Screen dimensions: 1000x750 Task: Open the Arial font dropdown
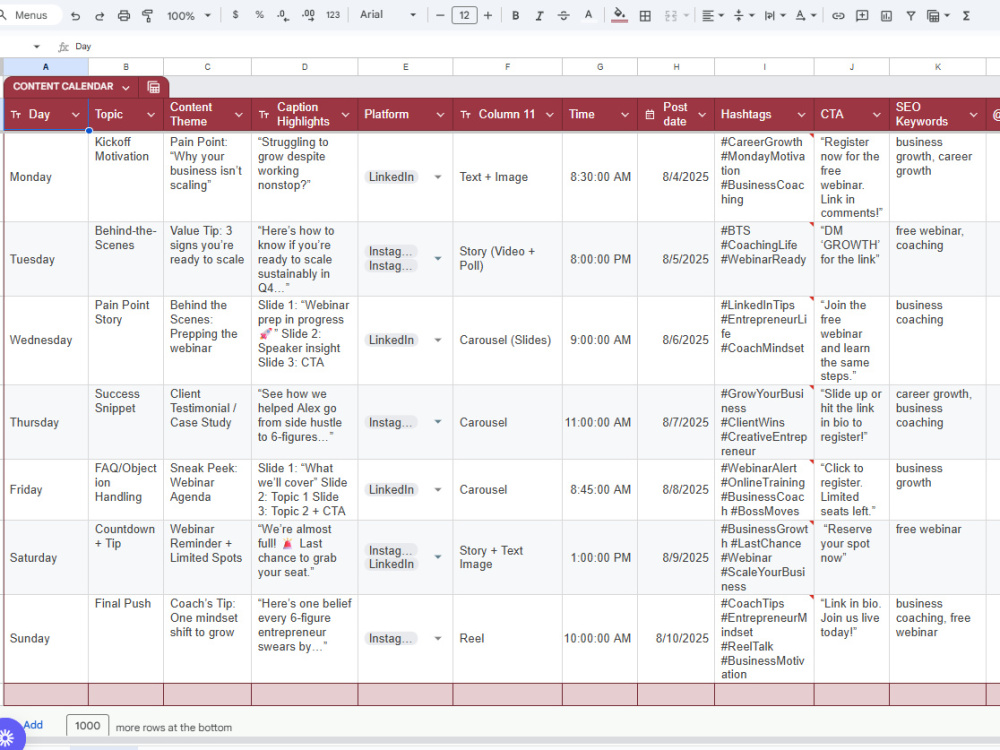[x=388, y=15]
